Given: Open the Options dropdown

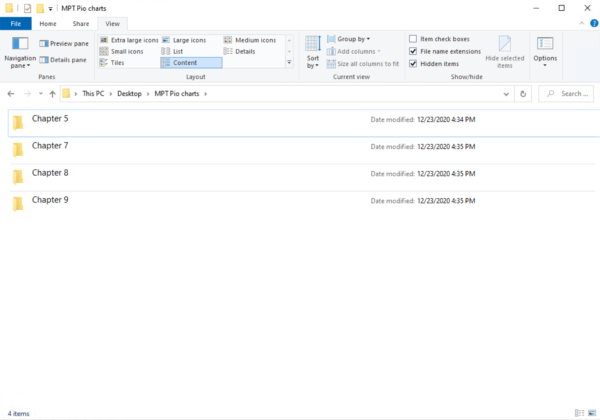Looking at the screenshot, I should [x=545, y=52].
